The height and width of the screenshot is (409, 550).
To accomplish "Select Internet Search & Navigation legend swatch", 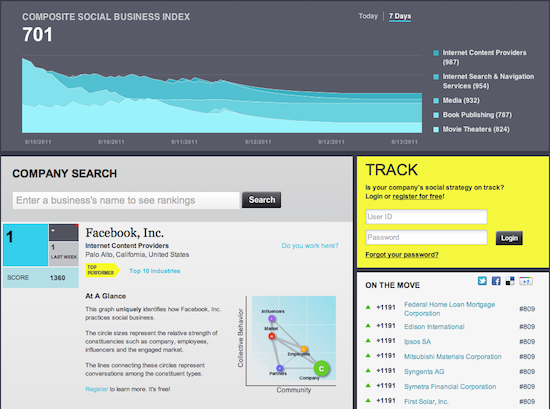I will (436, 77).
